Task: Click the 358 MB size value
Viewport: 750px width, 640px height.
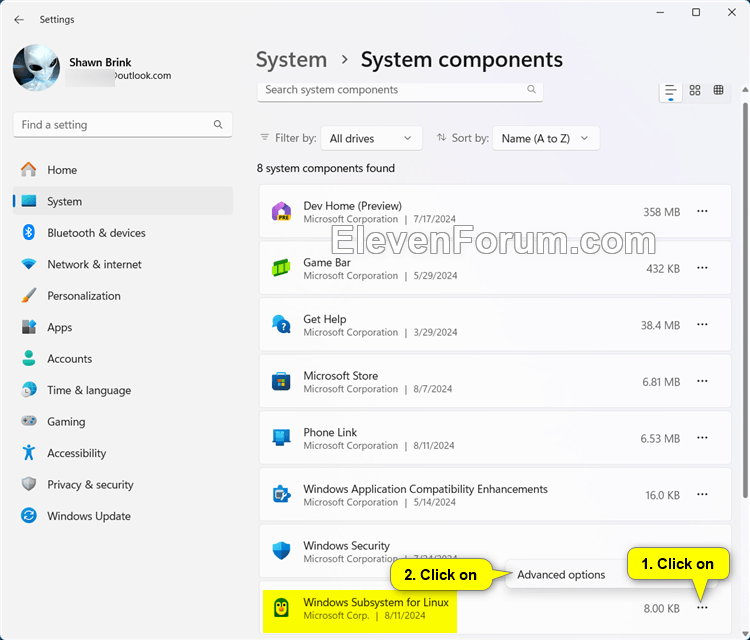Action: click(x=662, y=212)
